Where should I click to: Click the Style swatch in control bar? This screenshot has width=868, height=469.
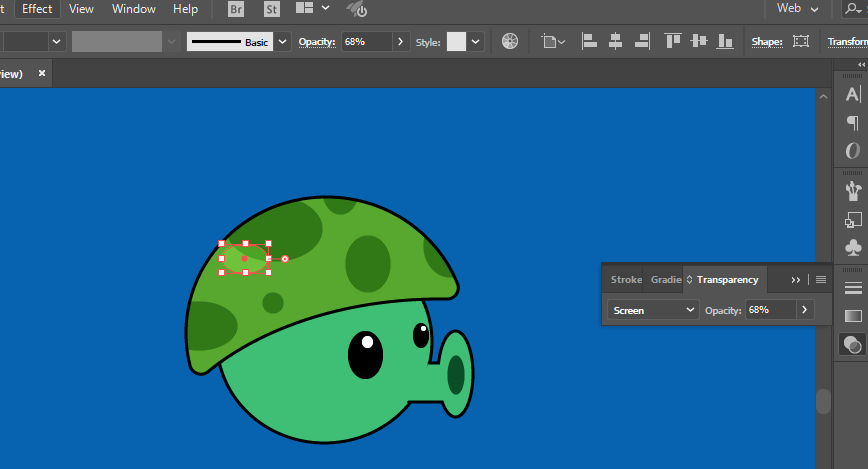coord(456,42)
